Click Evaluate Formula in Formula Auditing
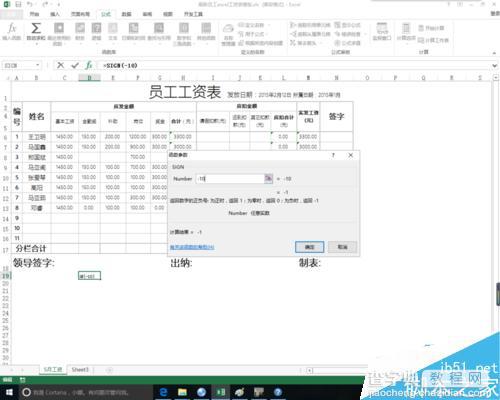Image resolution: width=500 pixels, height=400 pixels. coord(347,43)
